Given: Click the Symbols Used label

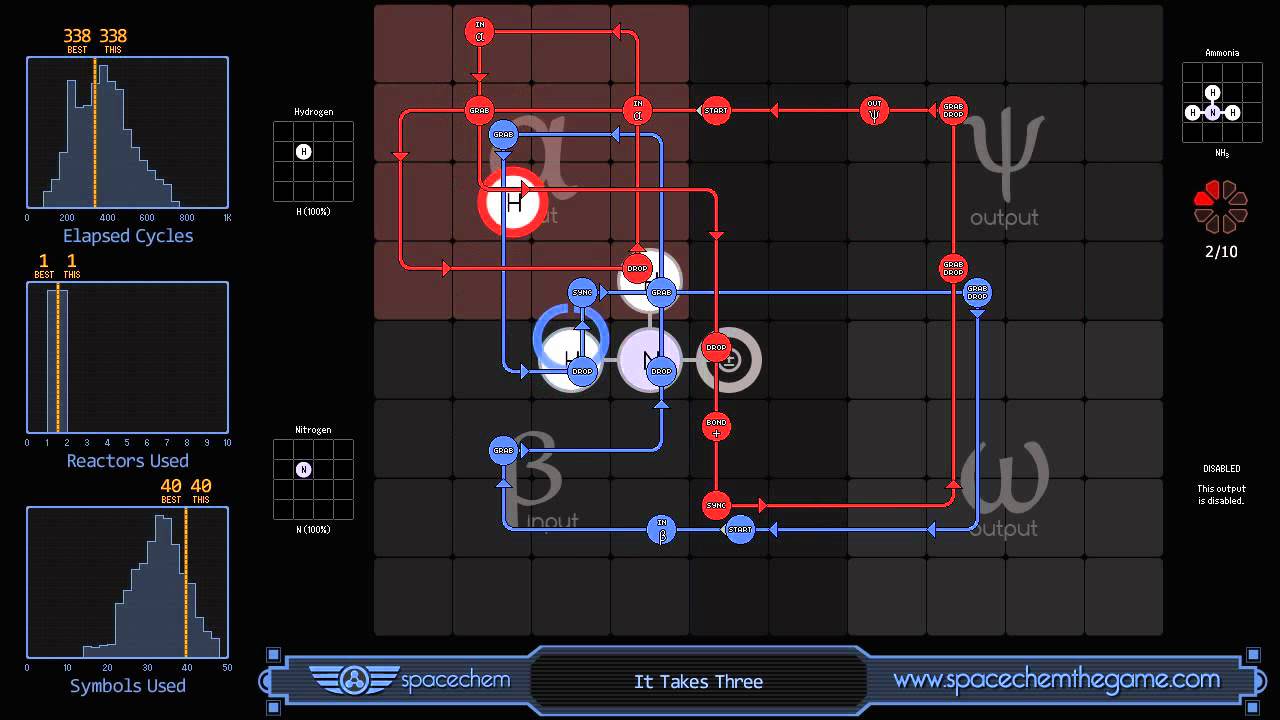Looking at the screenshot, I should (128, 686).
